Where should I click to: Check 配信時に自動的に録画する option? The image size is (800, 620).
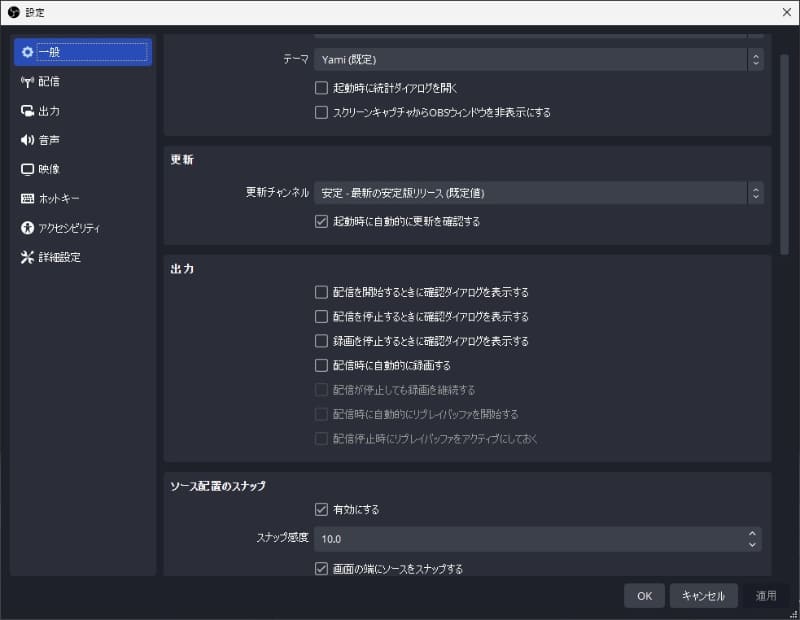tap(322, 364)
